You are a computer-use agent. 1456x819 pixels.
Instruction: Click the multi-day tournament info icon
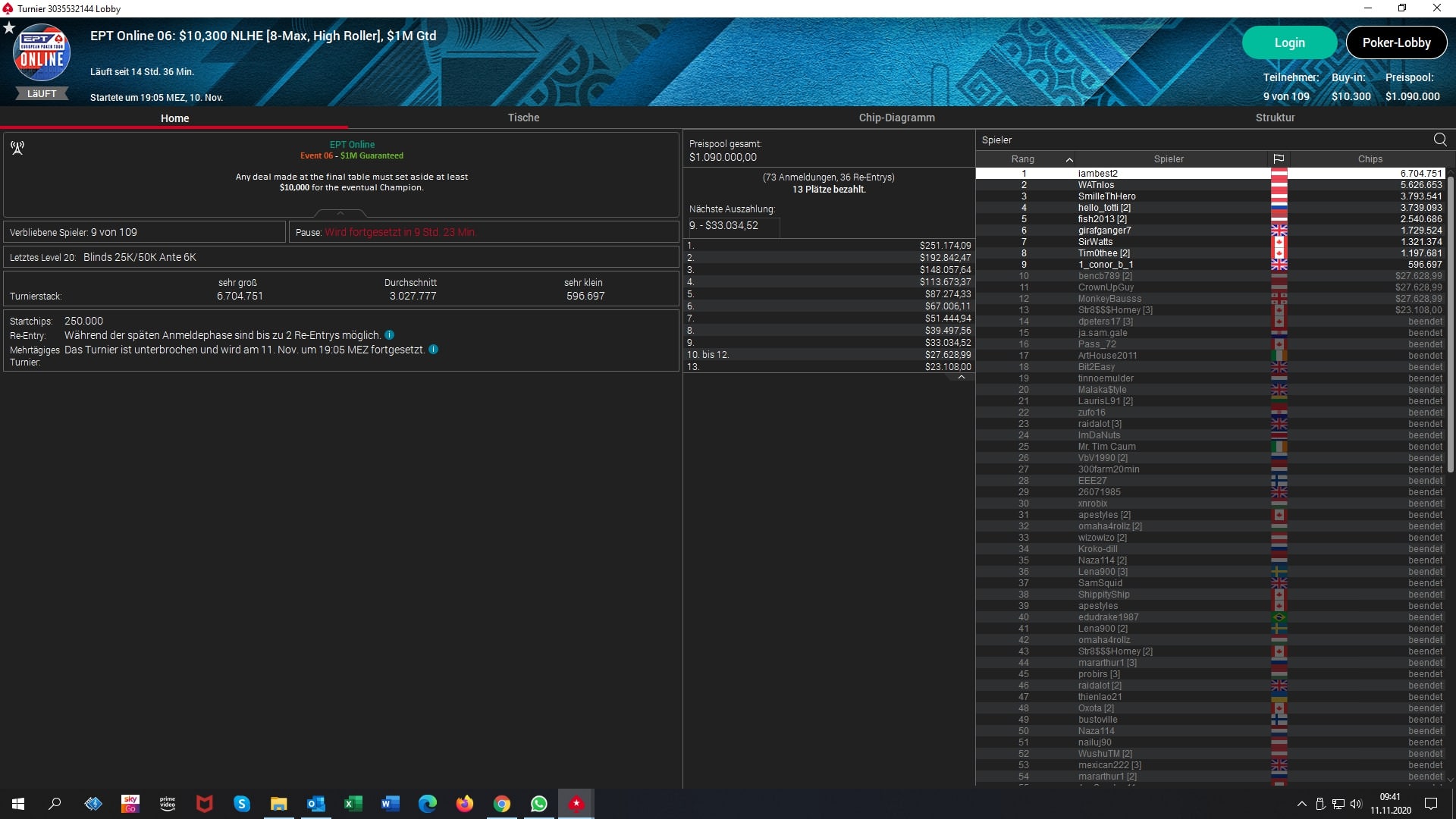[x=433, y=350]
